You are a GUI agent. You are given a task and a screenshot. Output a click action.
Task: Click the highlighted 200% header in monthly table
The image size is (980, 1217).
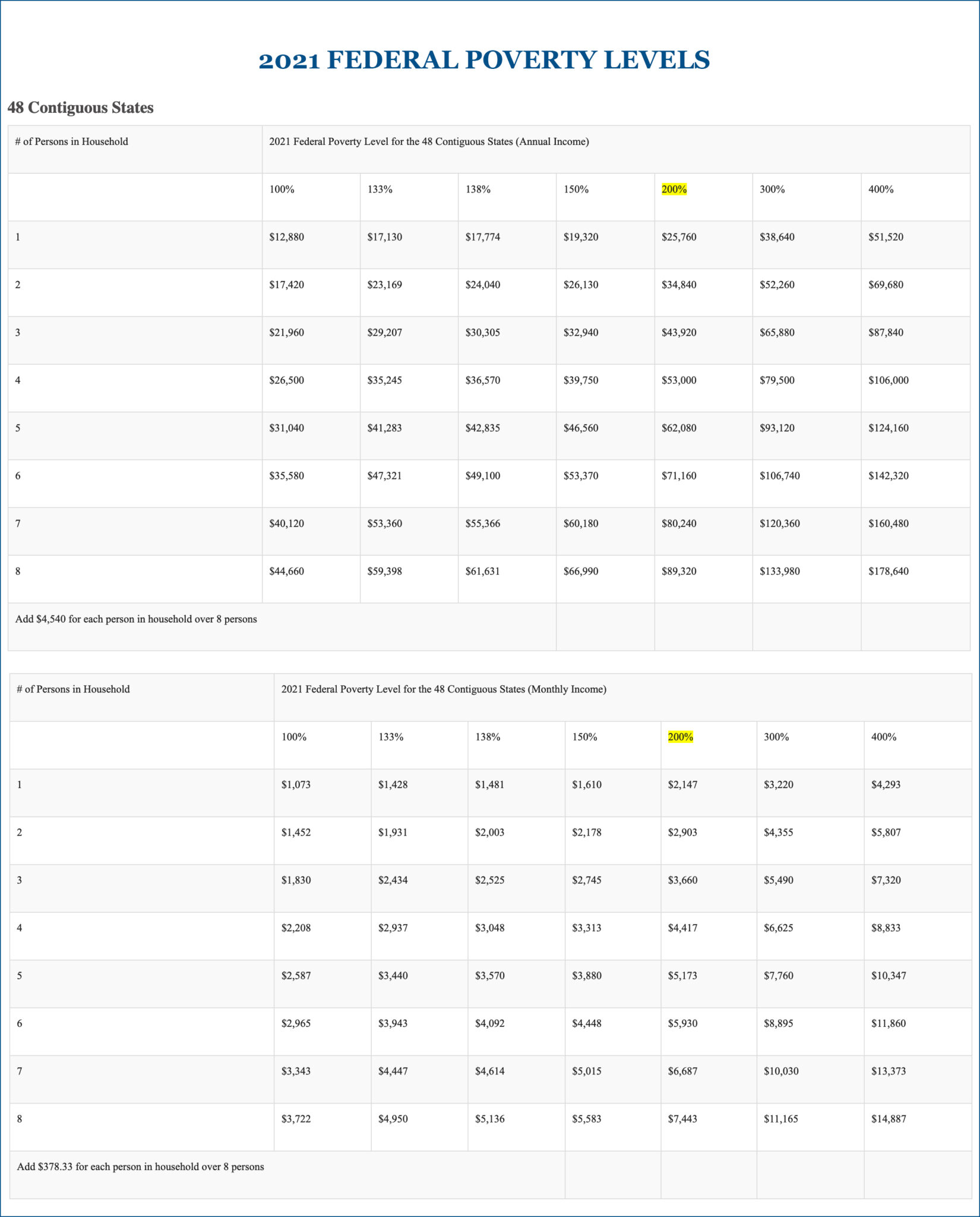point(681,737)
